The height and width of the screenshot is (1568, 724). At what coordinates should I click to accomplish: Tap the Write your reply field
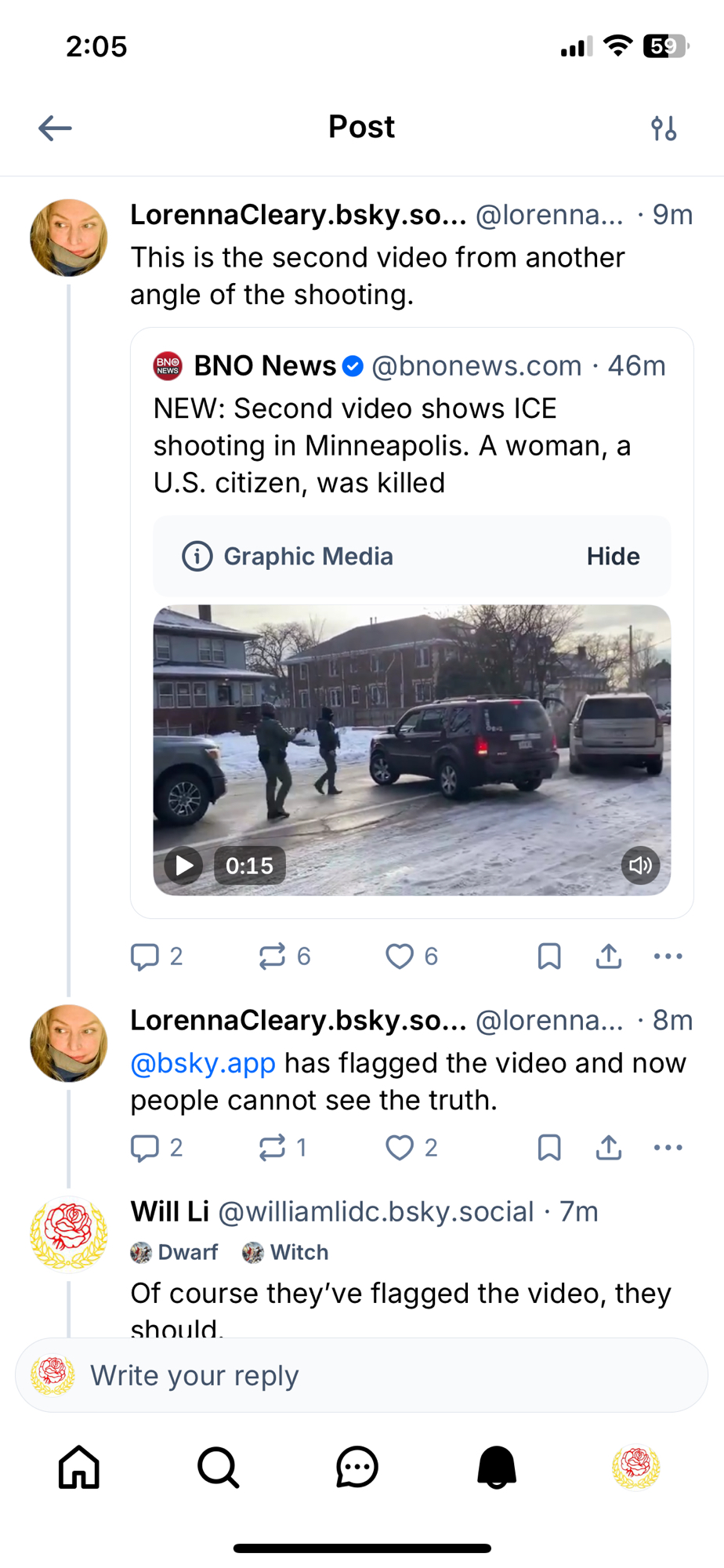click(x=360, y=1376)
